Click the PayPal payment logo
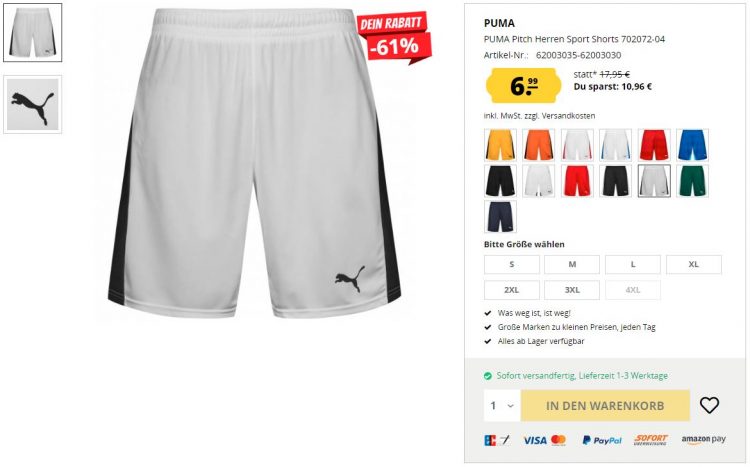Viewport: 750px width, 467px height. click(x=602, y=440)
